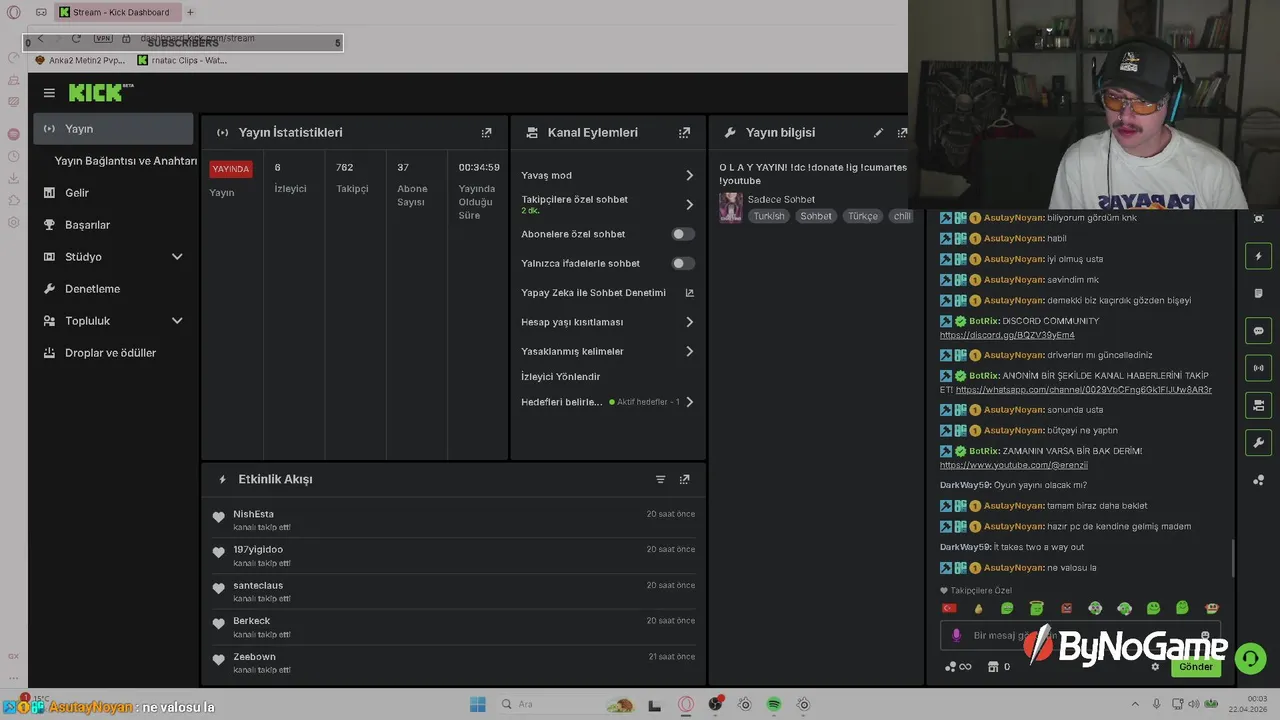Image resolution: width=1280 pixels, height=720 pixels.
Task: Pop out the Kanal Eylemleri panel
Action: pyautogui.click(x=685, y=132)
